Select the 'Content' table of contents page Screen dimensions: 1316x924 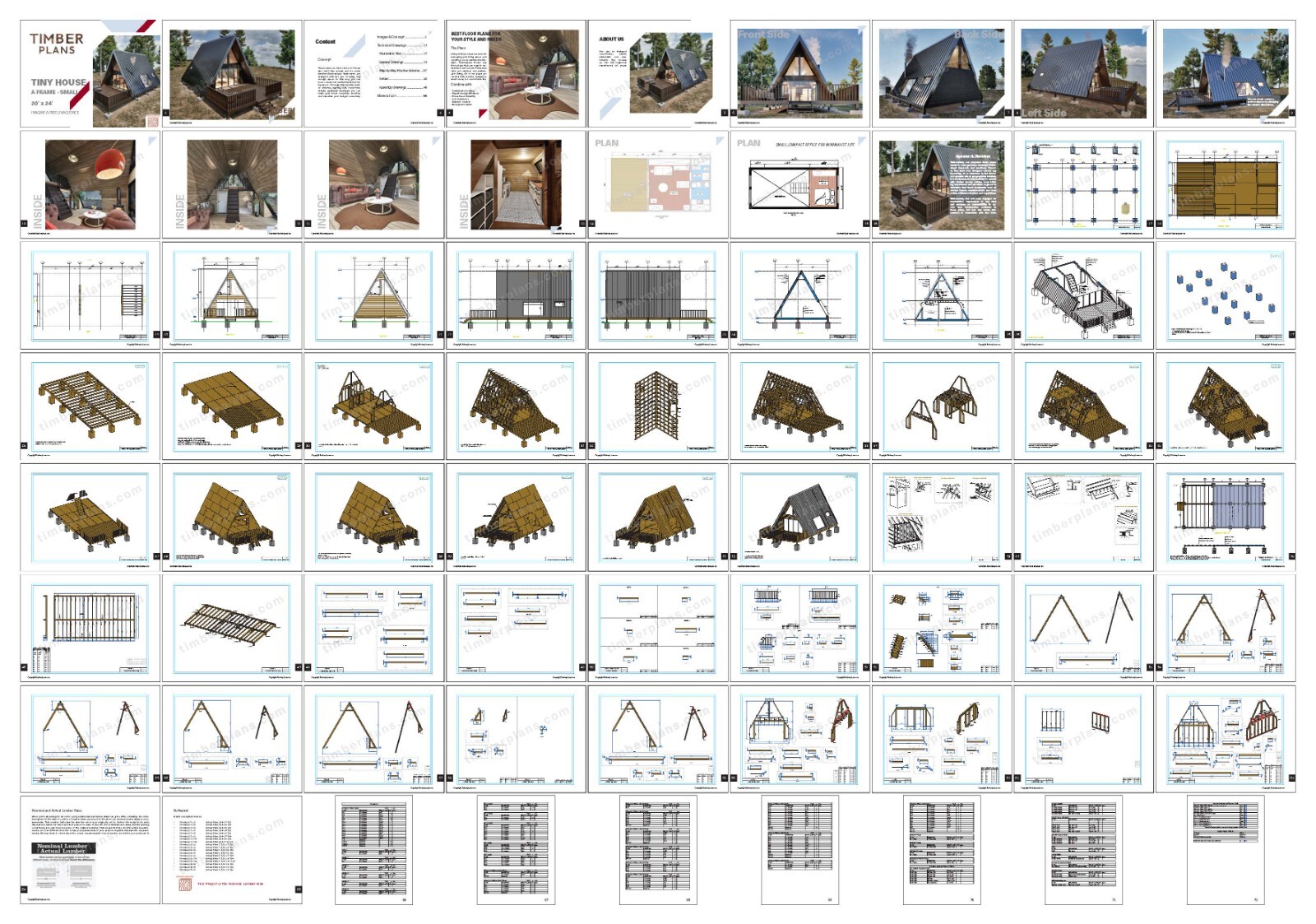coord(374,74)
